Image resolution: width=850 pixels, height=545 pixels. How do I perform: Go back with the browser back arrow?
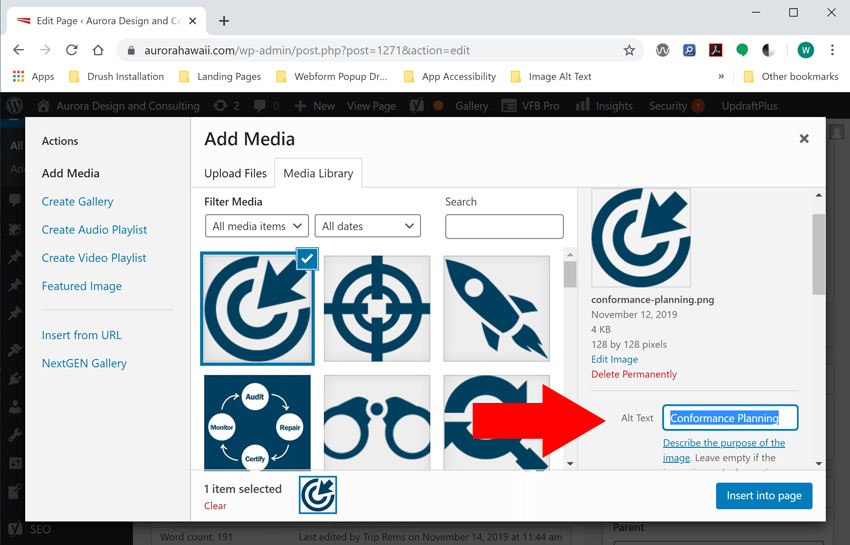(18, 50)
